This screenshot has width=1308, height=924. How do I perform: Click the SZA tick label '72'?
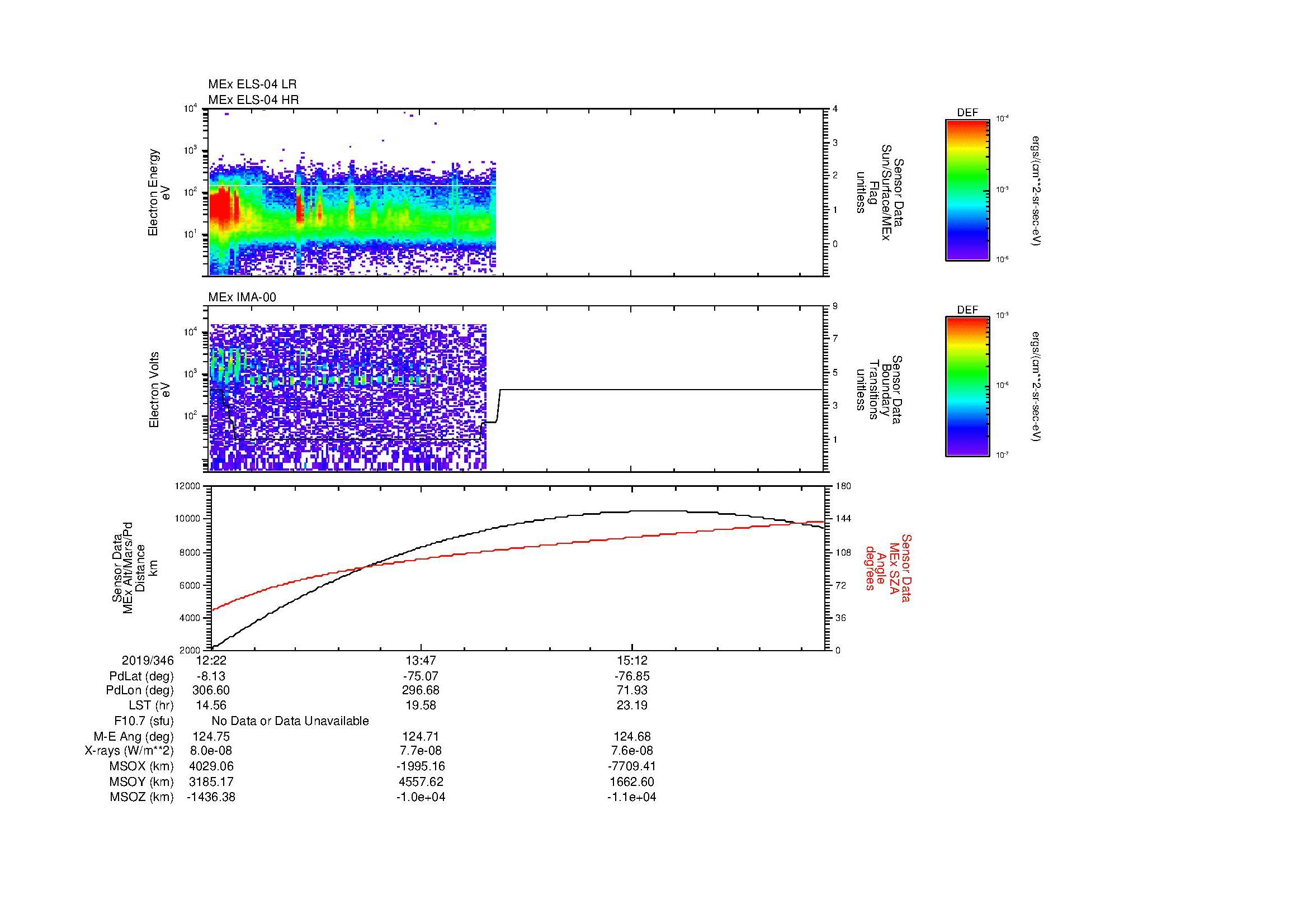pyautogui.click(x=841, y=585)
